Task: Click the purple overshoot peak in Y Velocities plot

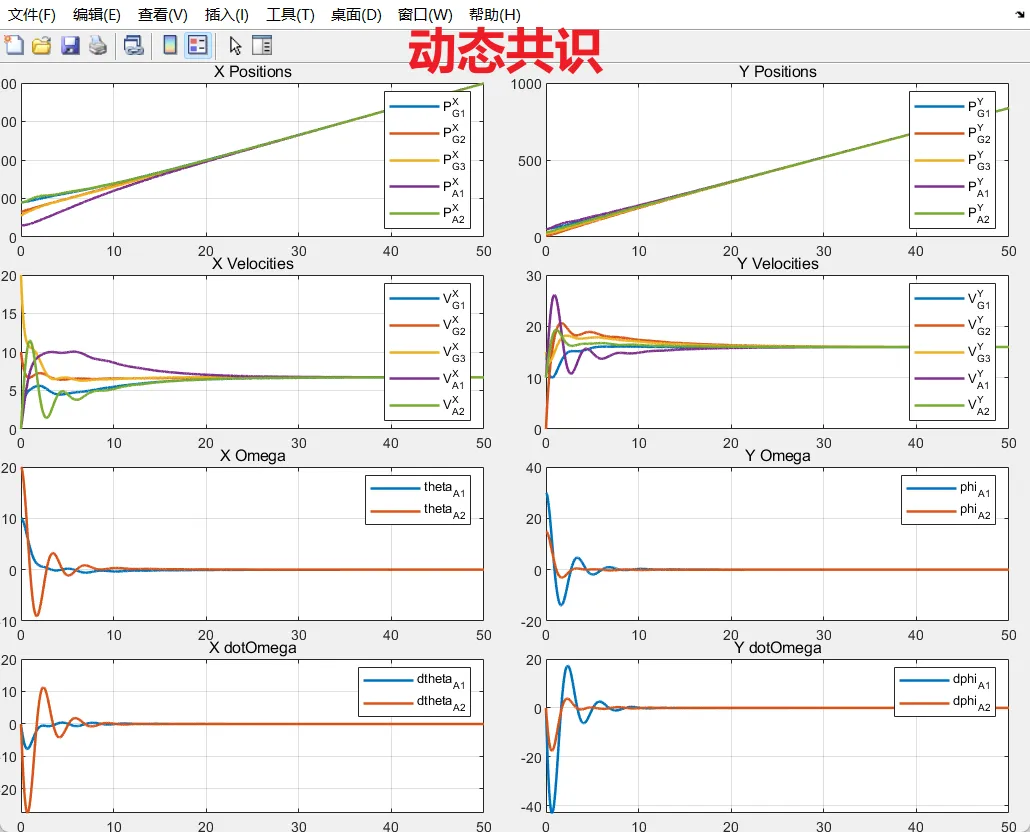Action: (555, 296)
